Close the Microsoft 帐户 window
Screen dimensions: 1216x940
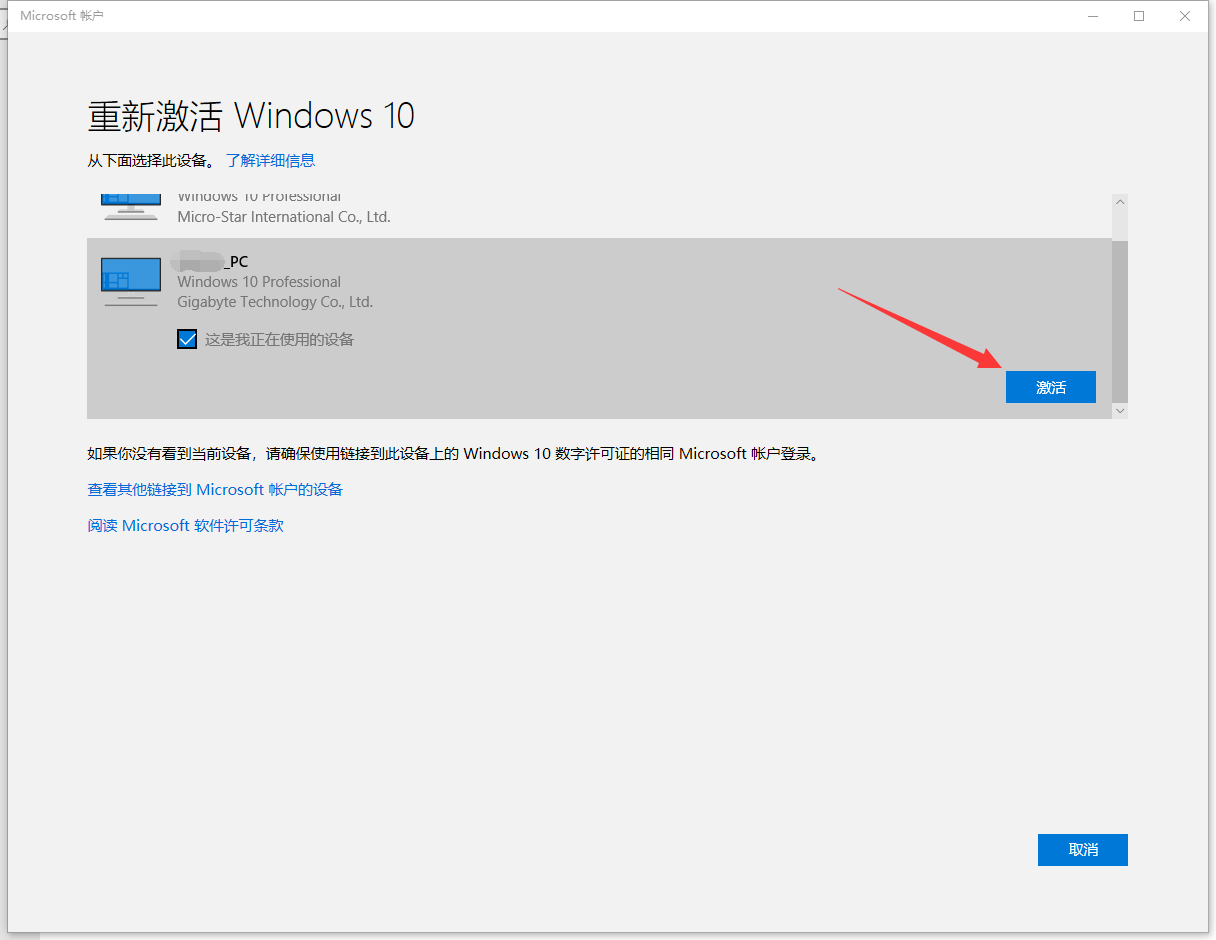point(1185,16)
